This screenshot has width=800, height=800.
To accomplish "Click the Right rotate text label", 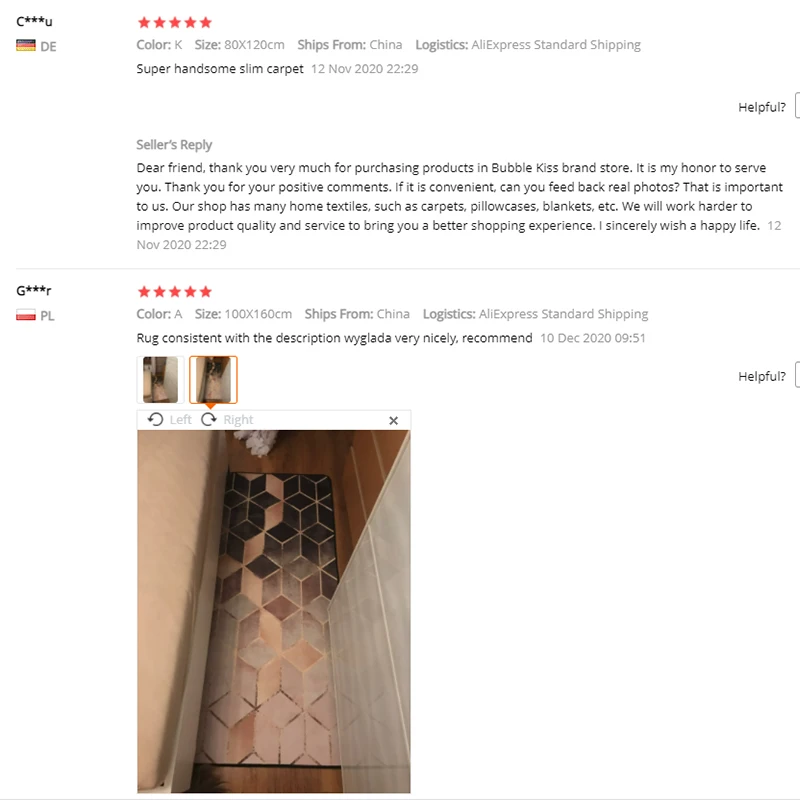I will click(238, 419).
